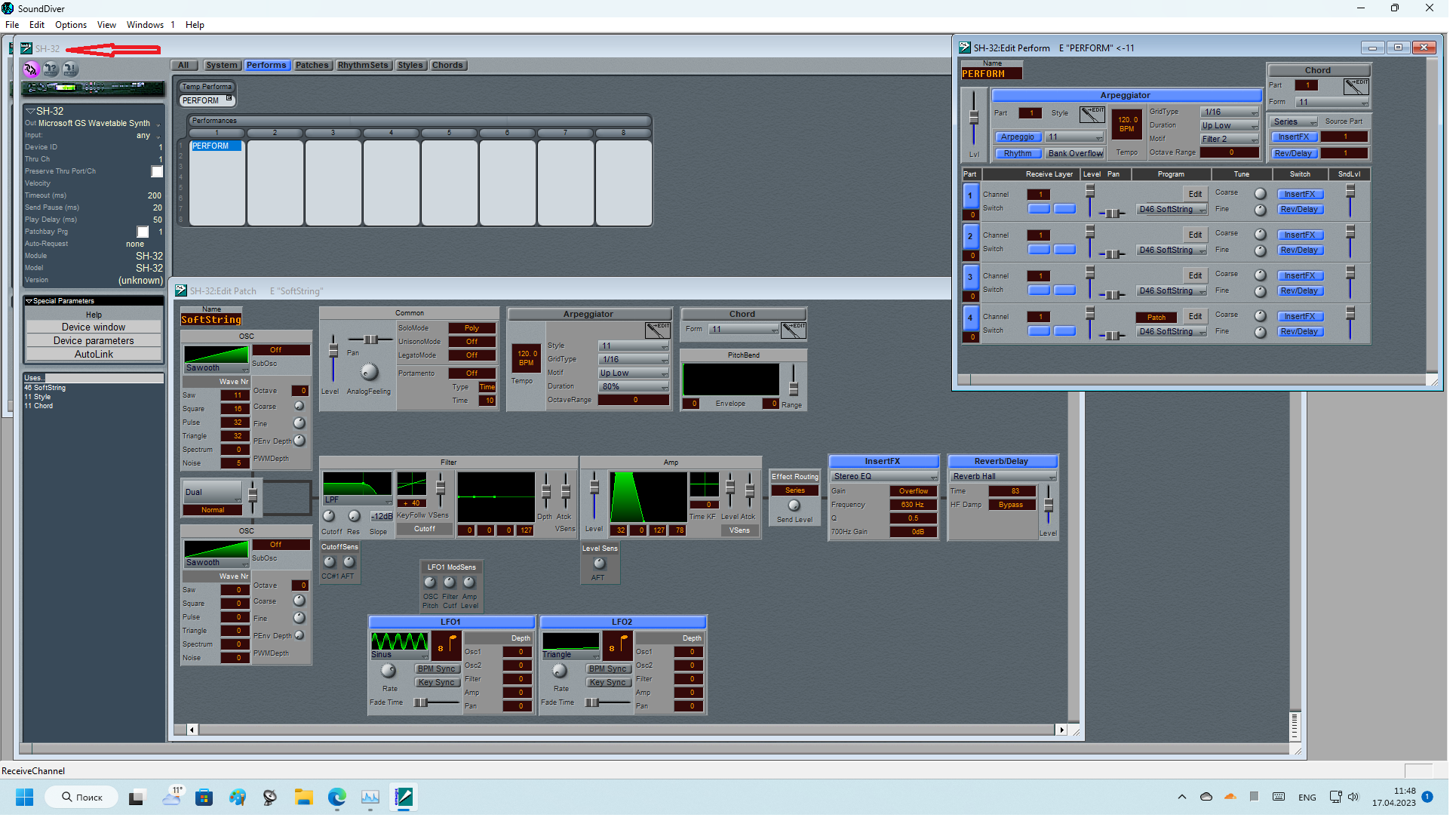Open the Edit Patch Chord form edit icon

pyautogui.click(x=794, y=330)
